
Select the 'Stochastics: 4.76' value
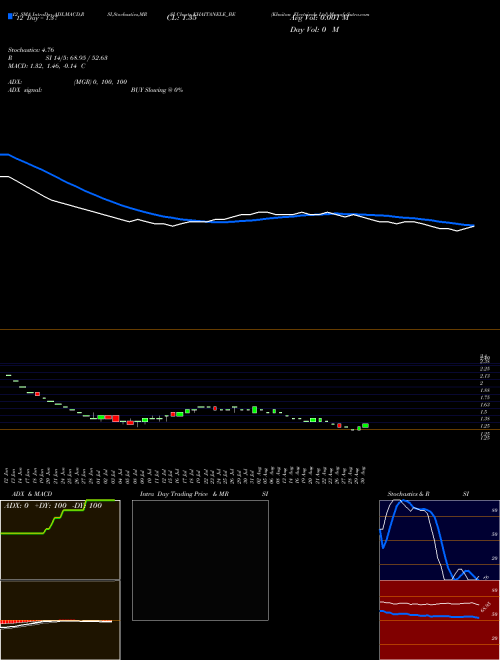(x=31, y=50)
